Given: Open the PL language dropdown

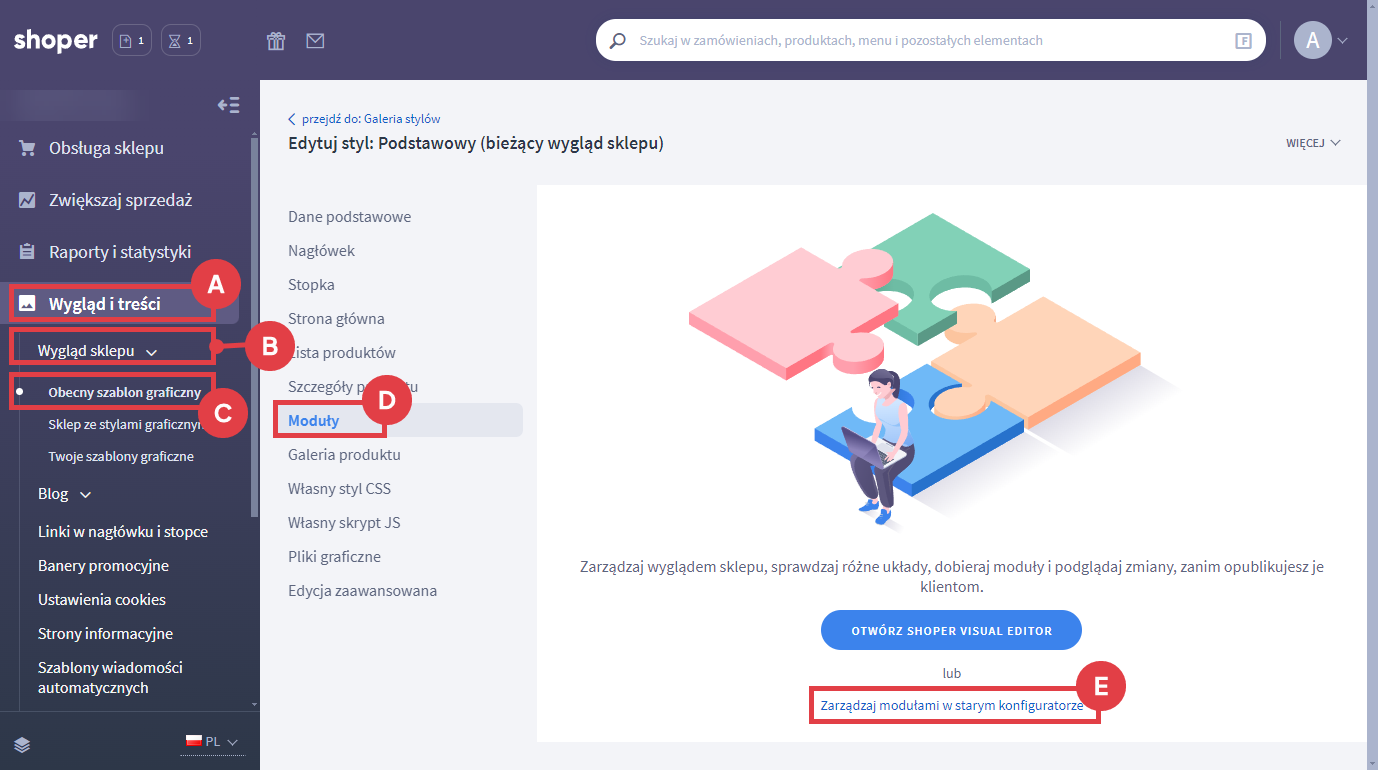Looking at the screenshot, I should [212, 742].
